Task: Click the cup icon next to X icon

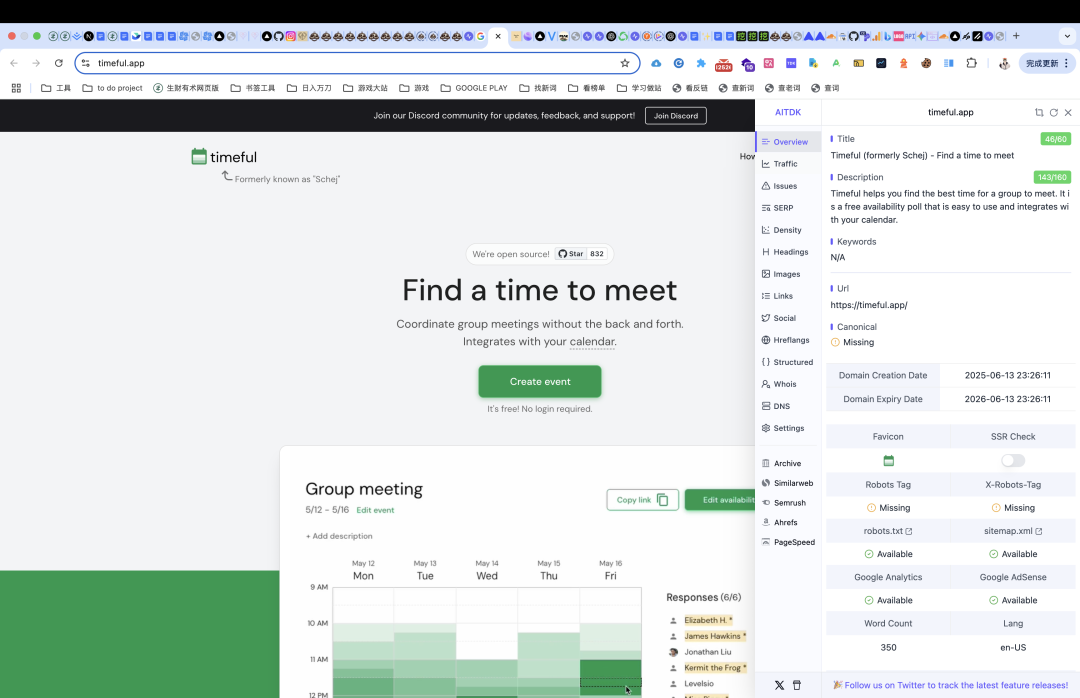Action: [797, 686]
